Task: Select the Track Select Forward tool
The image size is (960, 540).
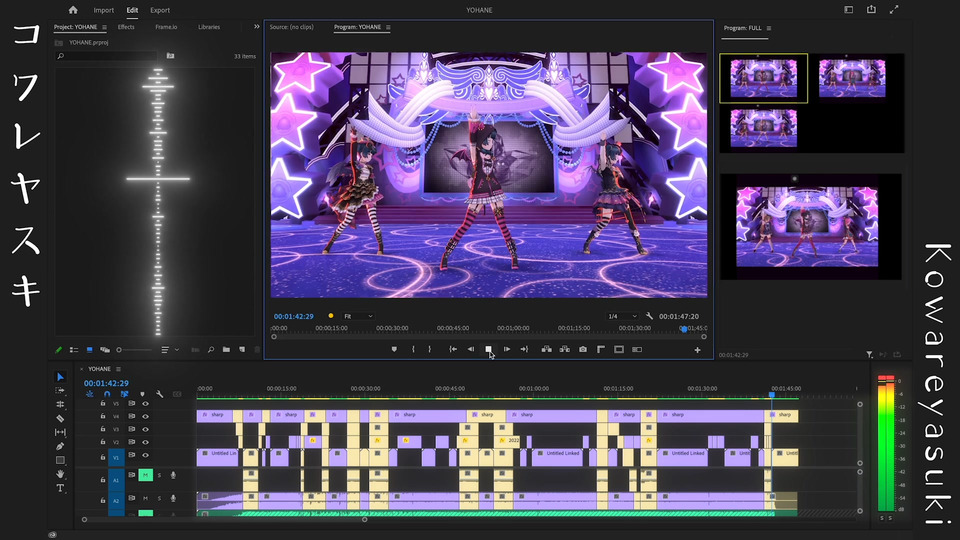Action: pos(60,391)
